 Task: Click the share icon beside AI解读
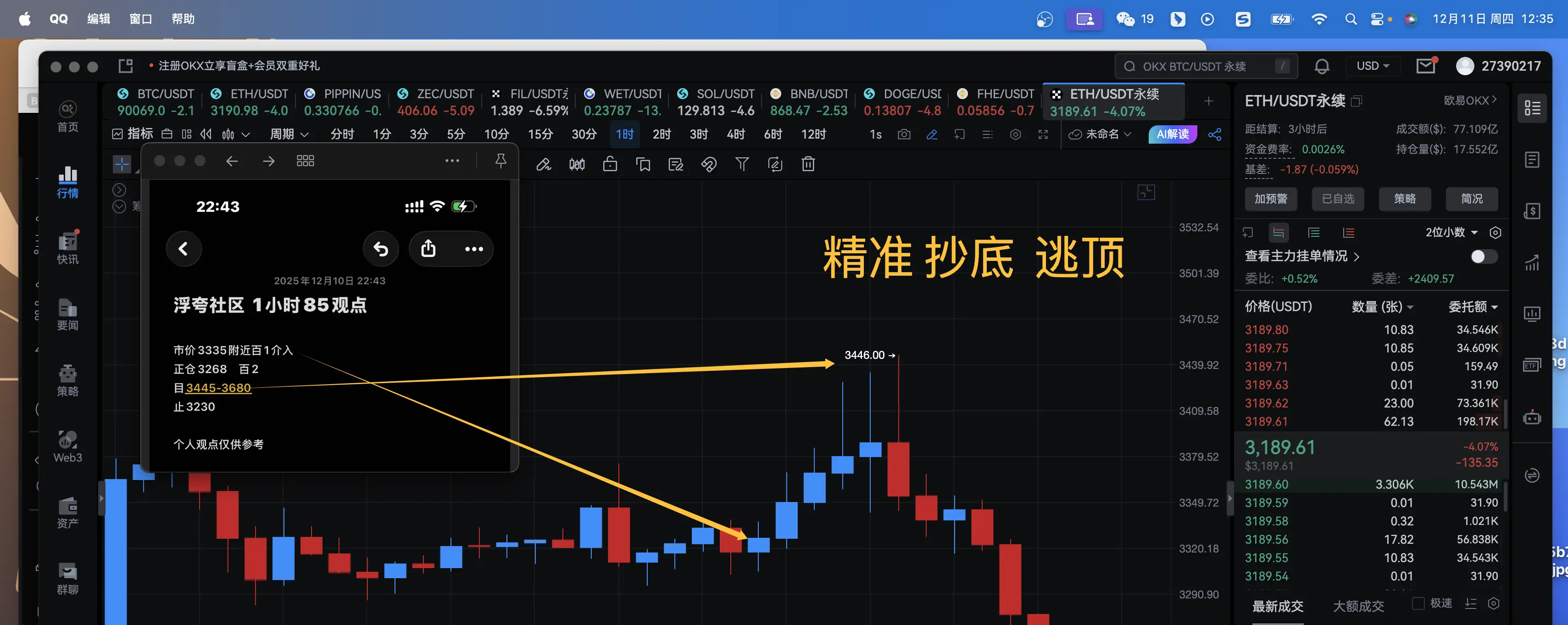[1214, 134]
